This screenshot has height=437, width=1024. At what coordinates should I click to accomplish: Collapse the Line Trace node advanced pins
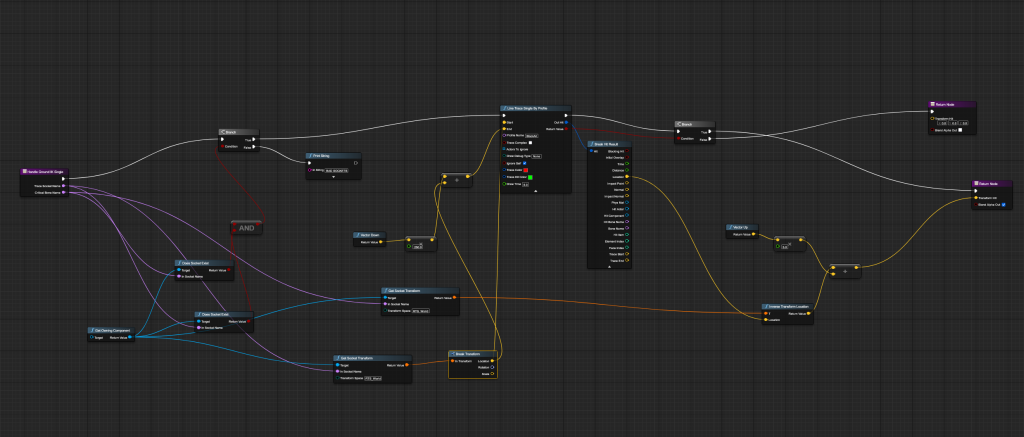pyautogui.click(x=534, y=190)
